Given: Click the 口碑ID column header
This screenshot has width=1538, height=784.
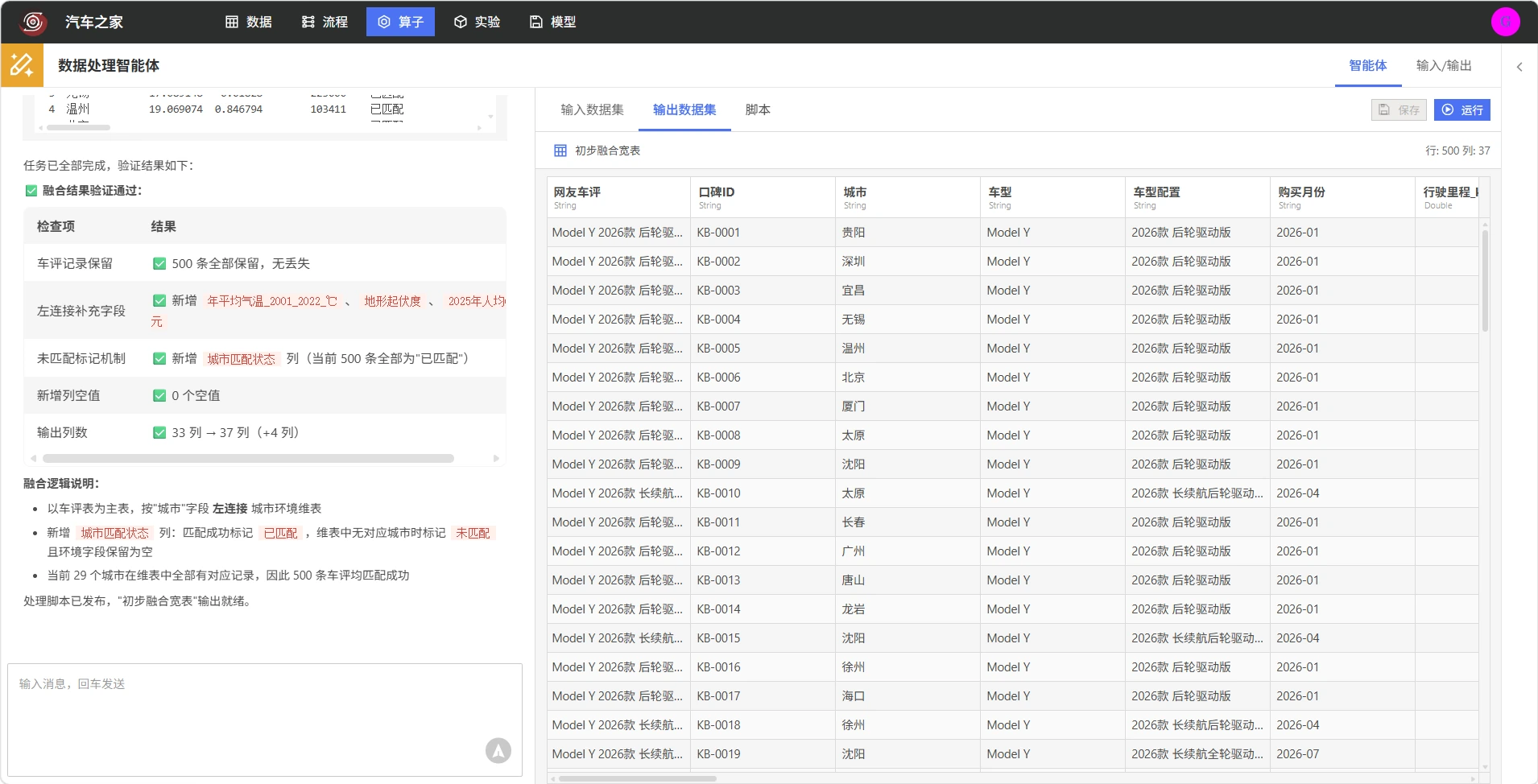Looking at the screenshot, I should [763, 197].
